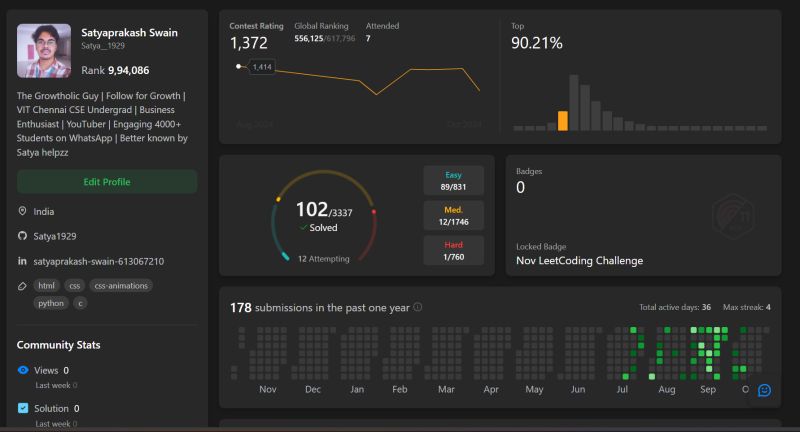Click the 102/3337 solved progress ring

click(x=324, y=216)
